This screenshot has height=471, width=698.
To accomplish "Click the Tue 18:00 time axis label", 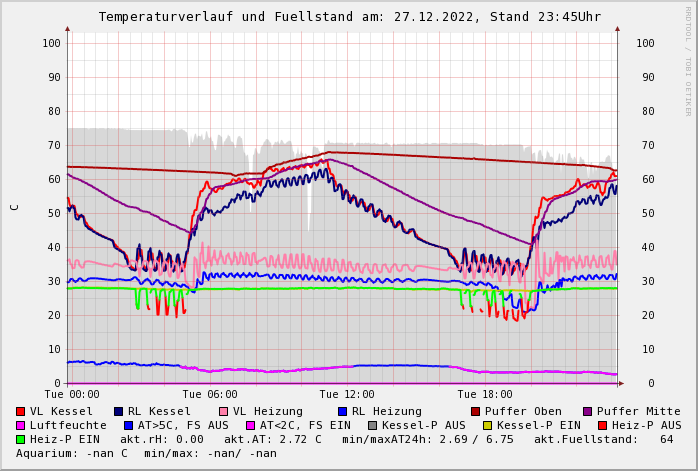I will (485, 395).
